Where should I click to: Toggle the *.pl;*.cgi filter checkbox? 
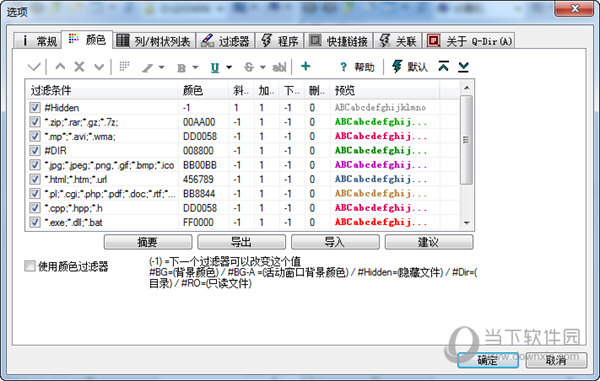pos(35,194)
